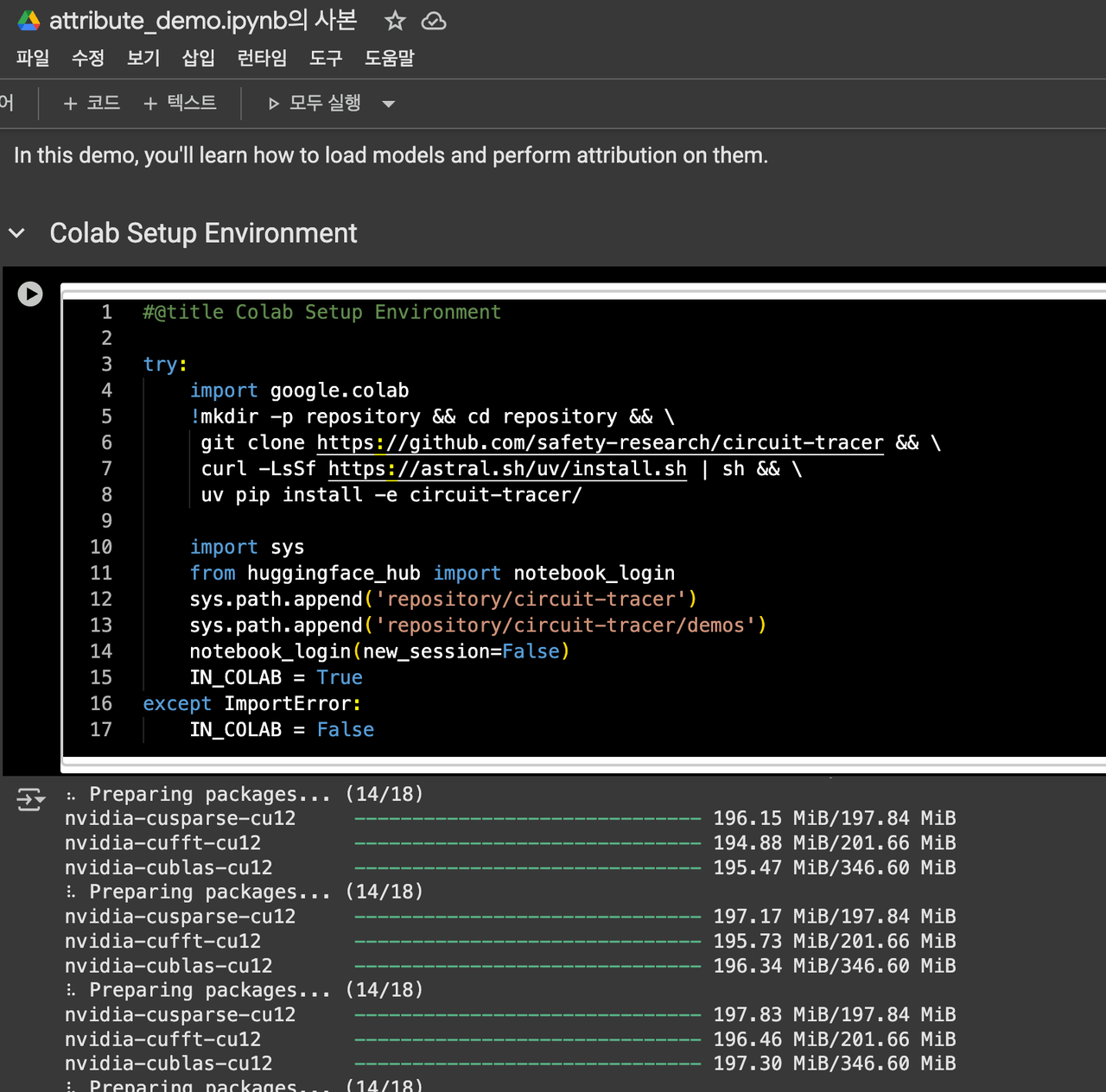Click code line 'import google.colab'
The height and width of the screenshot is (1092, 1106).
(299, 390)
